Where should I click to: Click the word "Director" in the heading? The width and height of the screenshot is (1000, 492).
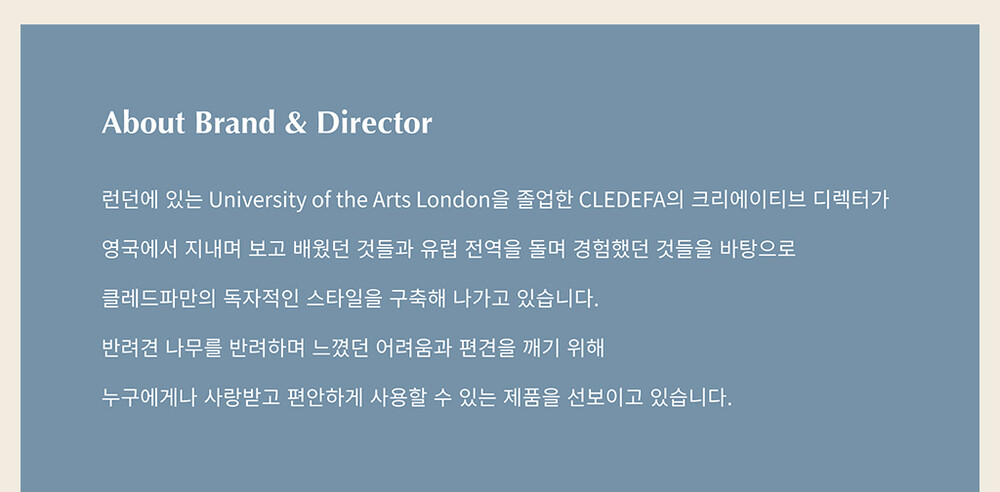[x=374, y=123]
